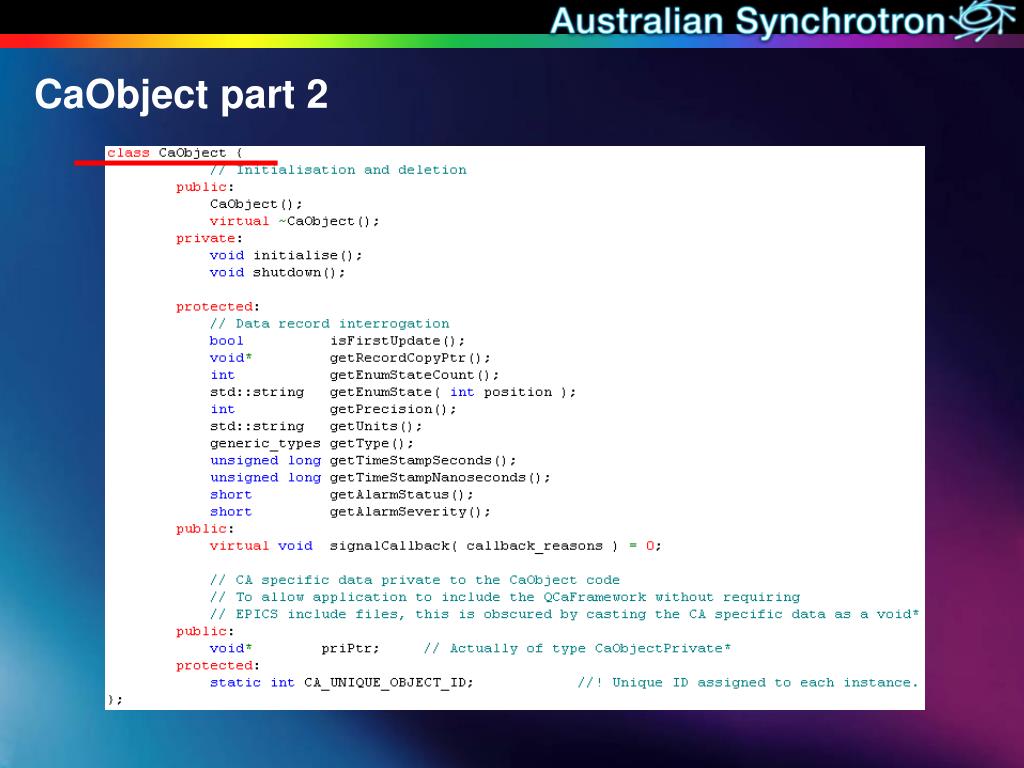Click the "getTimeStampNanoseconds();" method
1024x768 pixels.
click(x=440, y=477)
